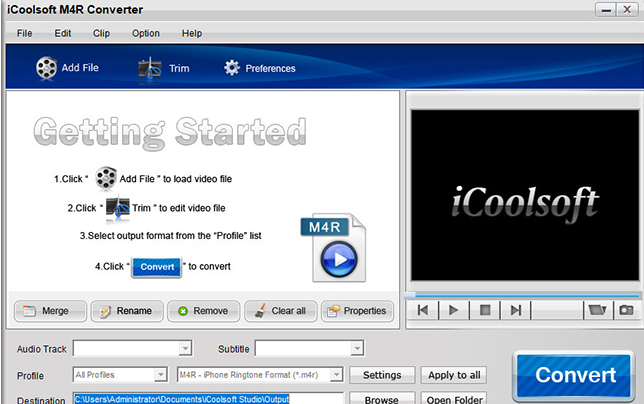Play the preview video
Screen dimensions: 644x404
click(x=454, y=310)
